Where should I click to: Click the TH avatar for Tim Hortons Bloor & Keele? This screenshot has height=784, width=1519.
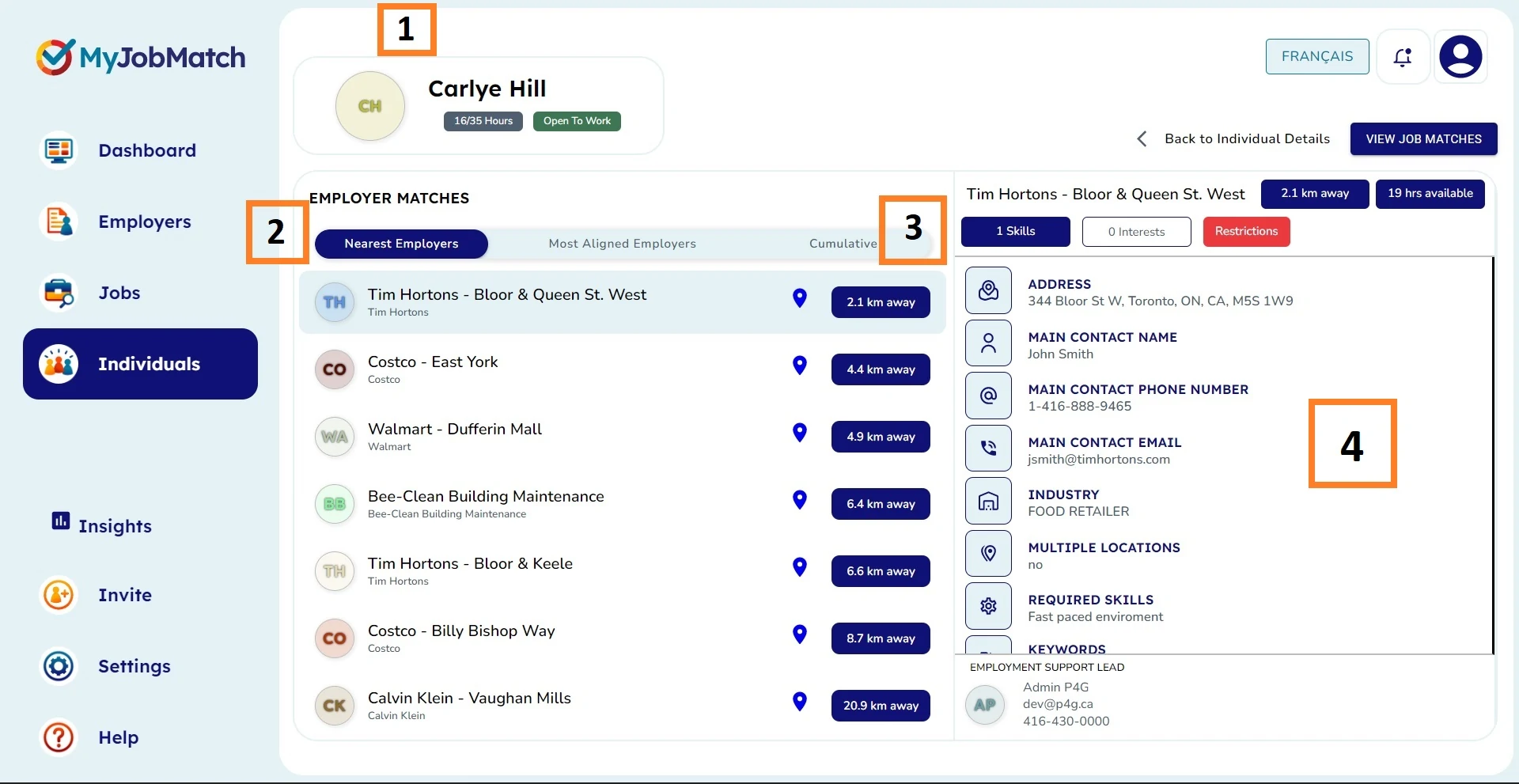pyautogui.click(x=335, y=571)
